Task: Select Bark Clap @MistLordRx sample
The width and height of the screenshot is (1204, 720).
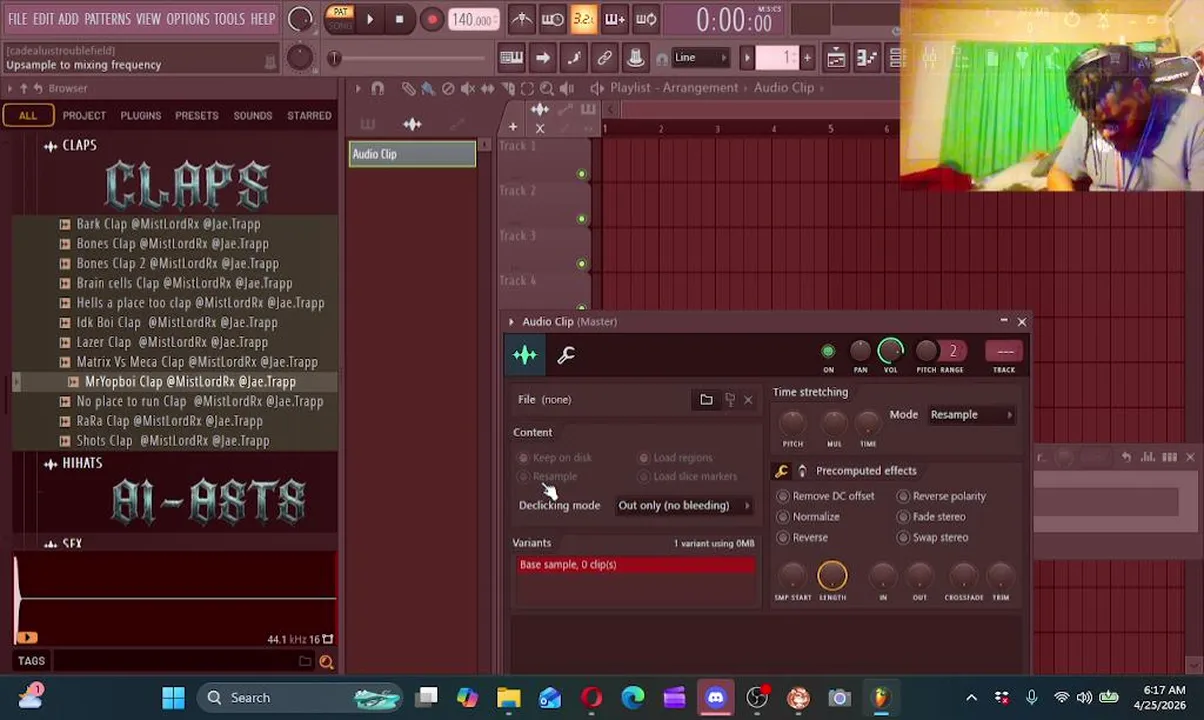Action: click(x=168, y=224)
